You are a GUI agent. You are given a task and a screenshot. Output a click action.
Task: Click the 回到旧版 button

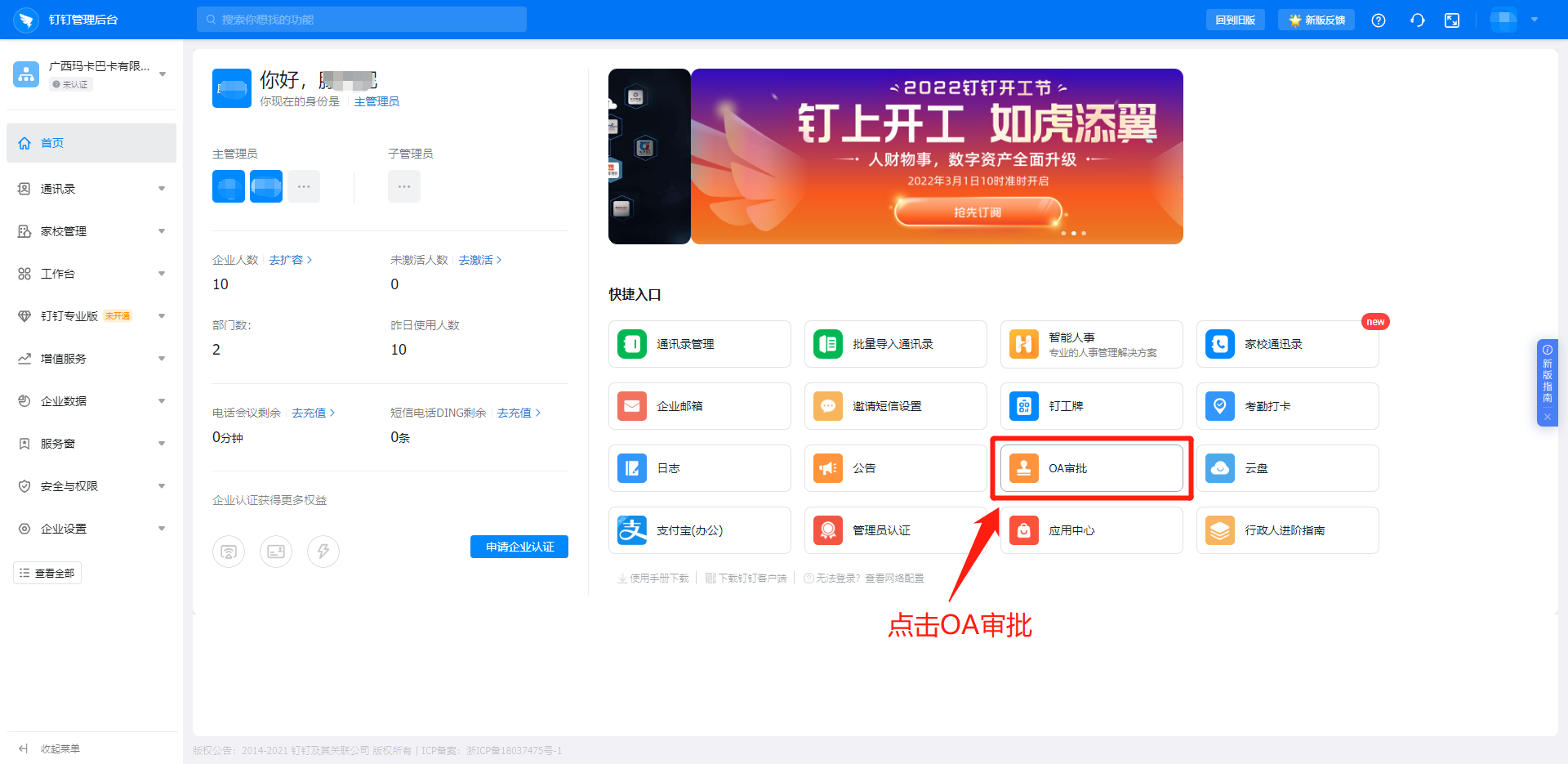pyautogui.click(x=1236, y=20)
